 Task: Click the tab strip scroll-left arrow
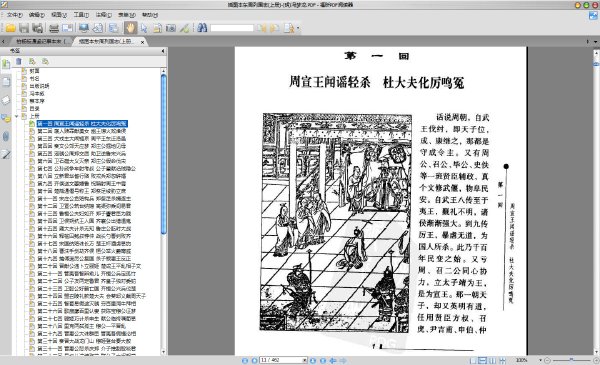(3, 41)
